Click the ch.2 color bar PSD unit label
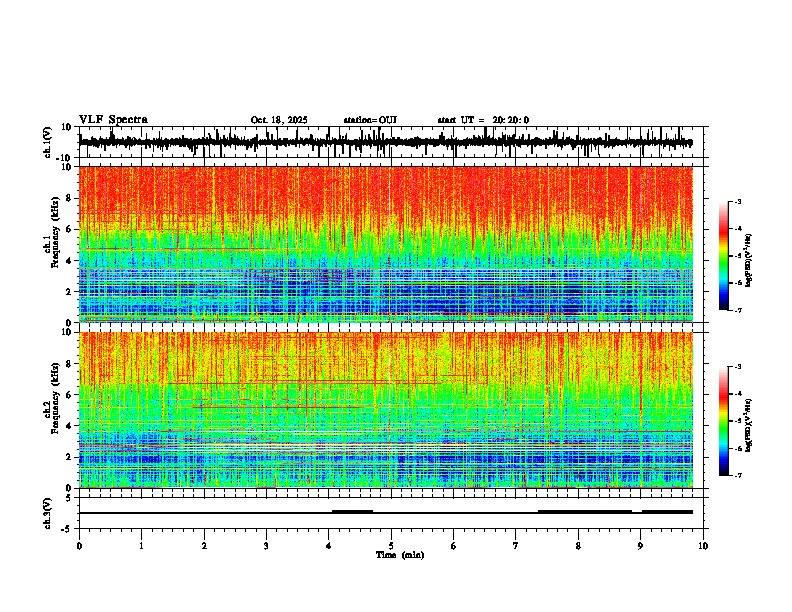This screenshot has width=792, height=612. (749, 426)
